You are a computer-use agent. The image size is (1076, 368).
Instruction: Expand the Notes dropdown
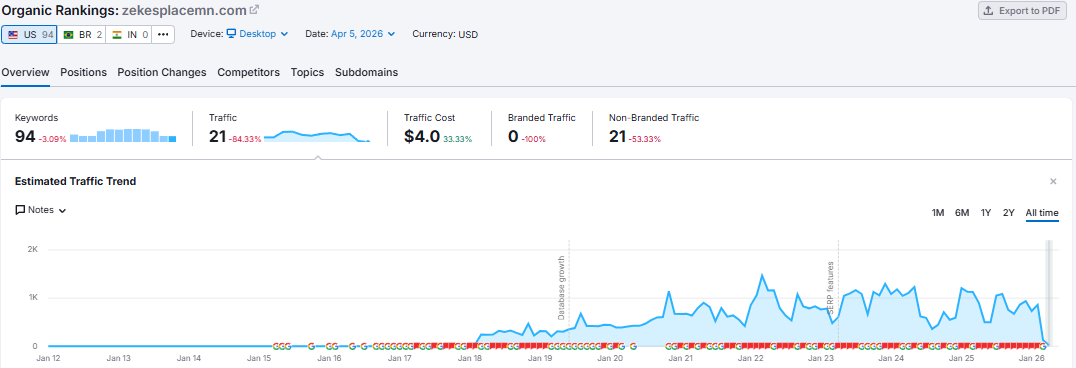(x=40, y=210)
